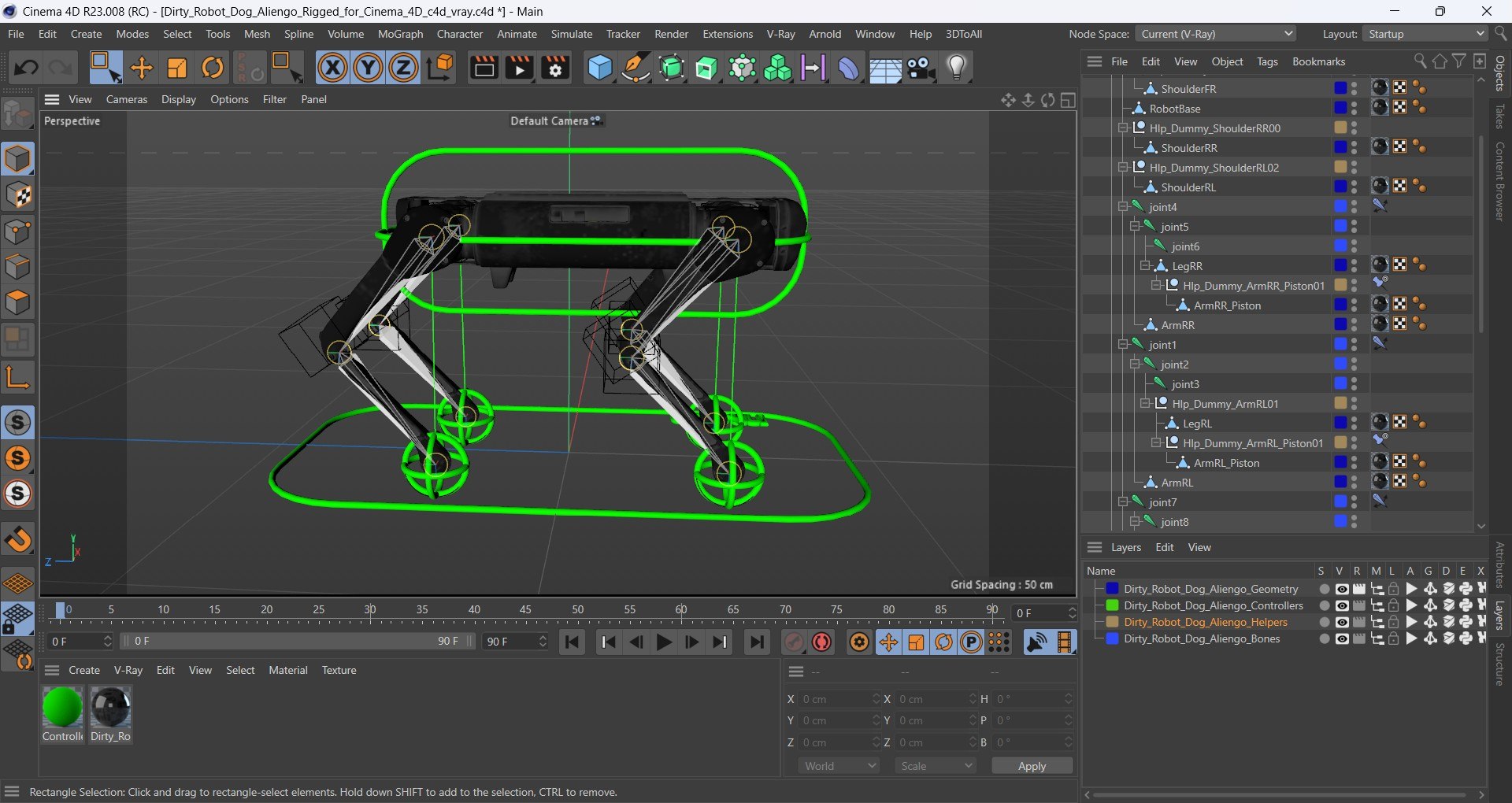Click the Apply button
Screen dimensions: 1512x803
coord(1032,766)
